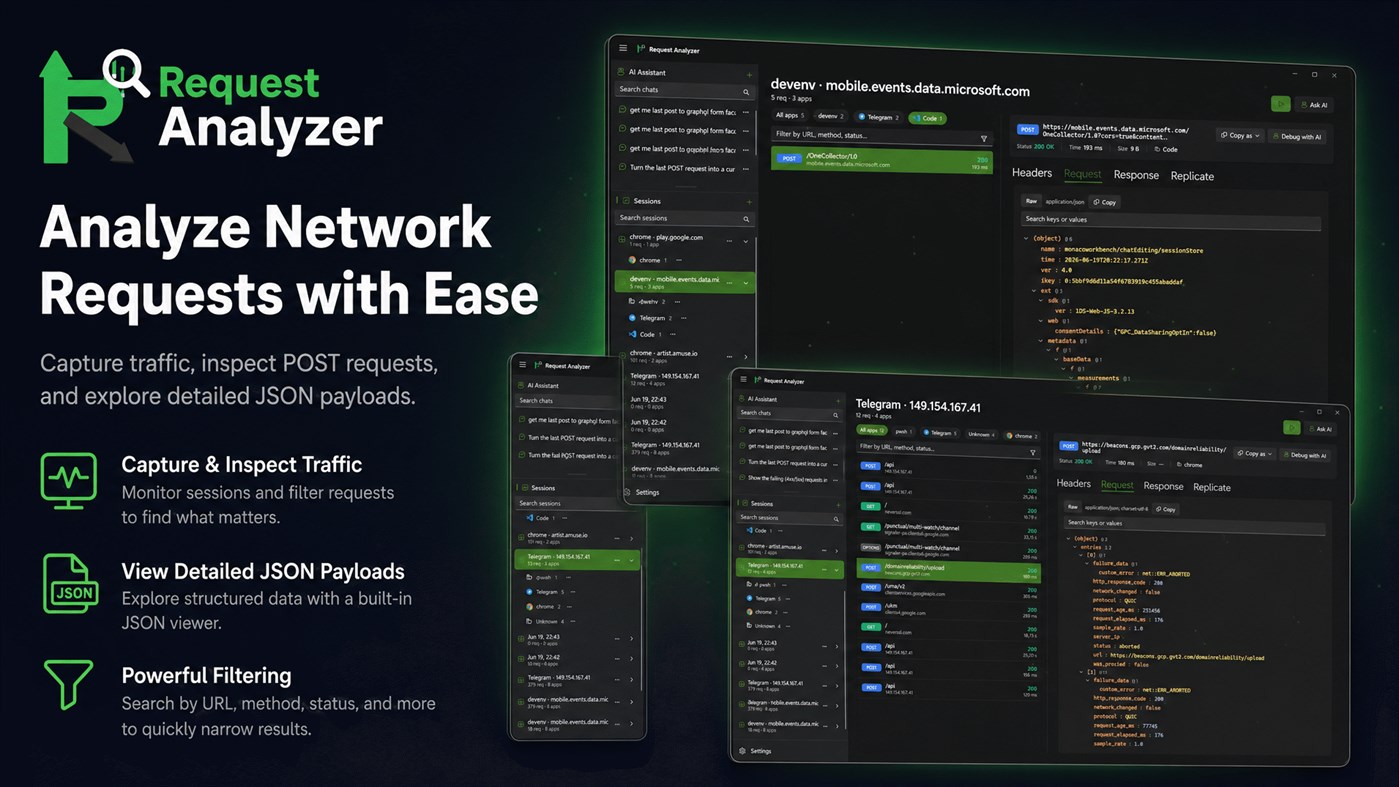Viewport: 1399px width, 787px height.
Task: Add new session in top window Sessions header
Action: pyautogui.click(x=749, y=202)
